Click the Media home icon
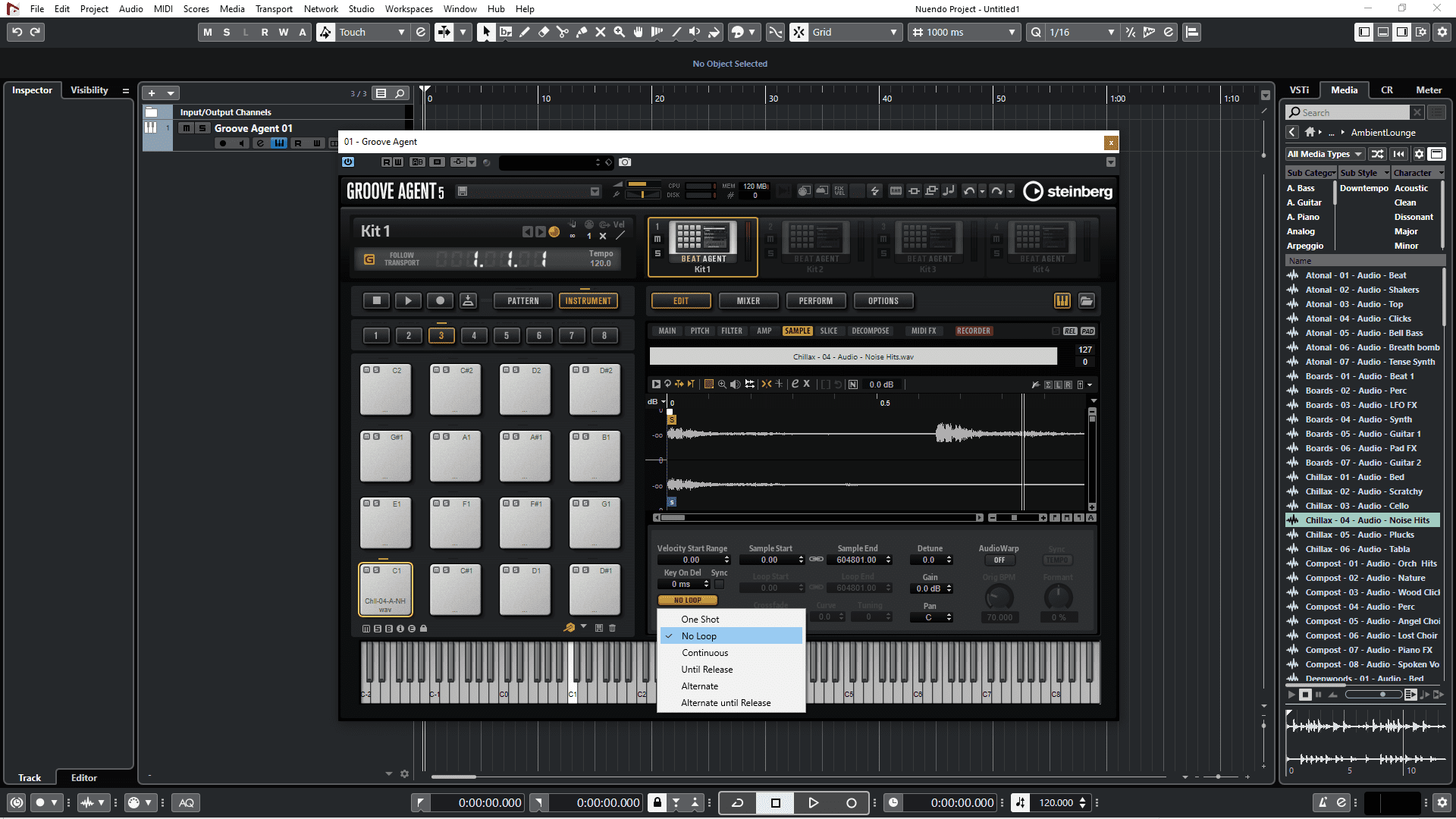Screen dimensions: 1456x819 (x=1310, y=132)
